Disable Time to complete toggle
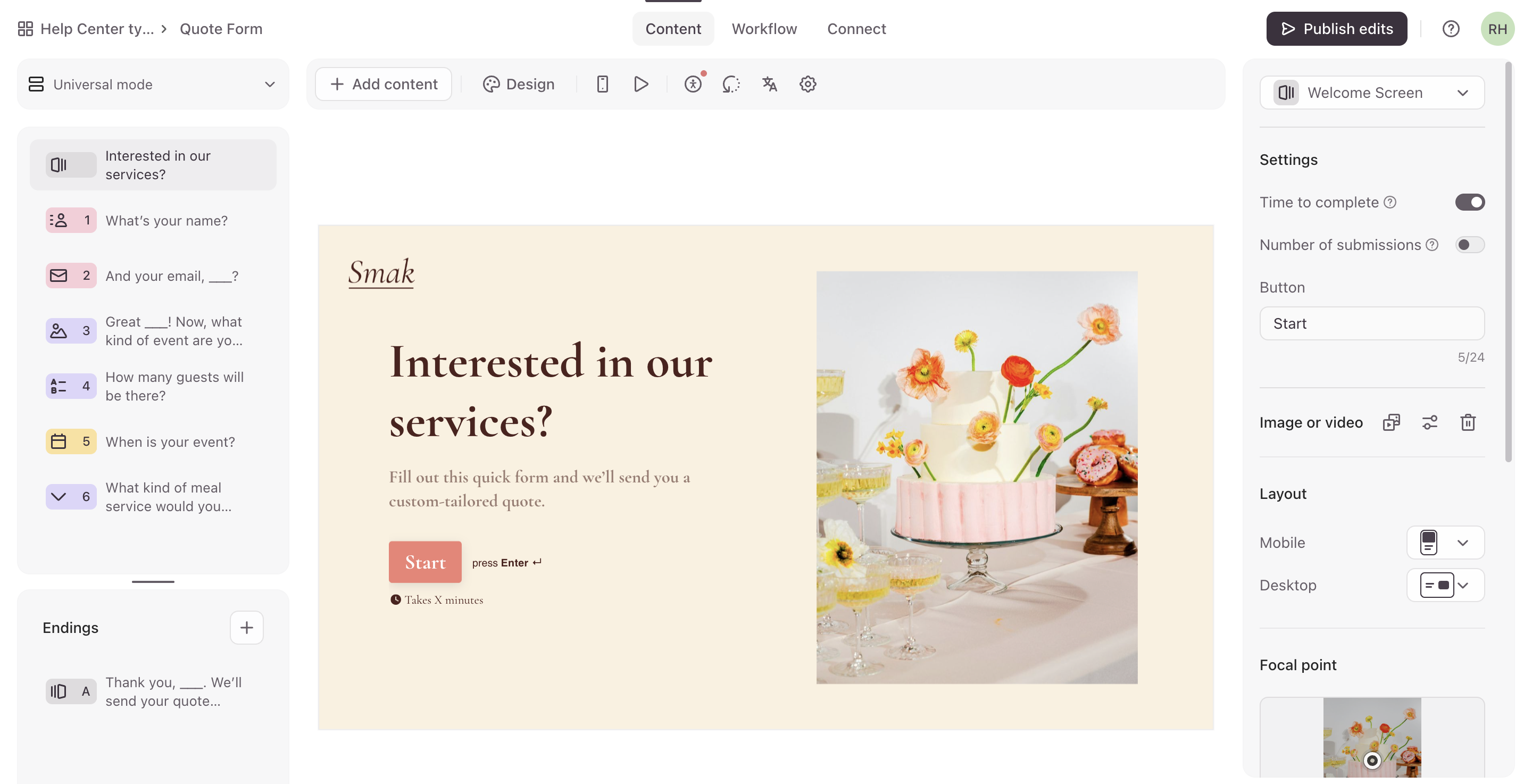Image resolution: width=1532 pixels, height=784 pixels. [x=1469, y=202]
